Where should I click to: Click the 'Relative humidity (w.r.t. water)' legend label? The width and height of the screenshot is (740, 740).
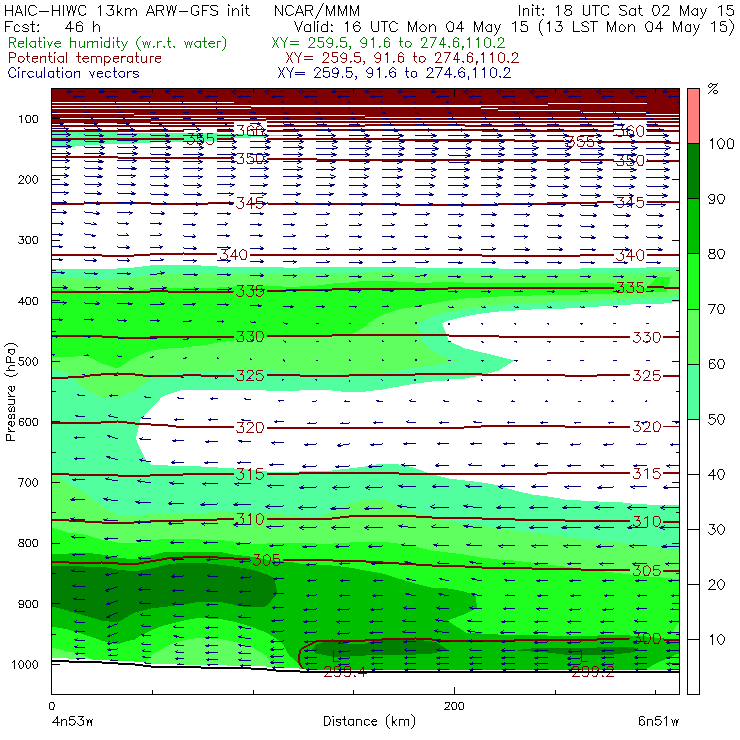point(118,43)
